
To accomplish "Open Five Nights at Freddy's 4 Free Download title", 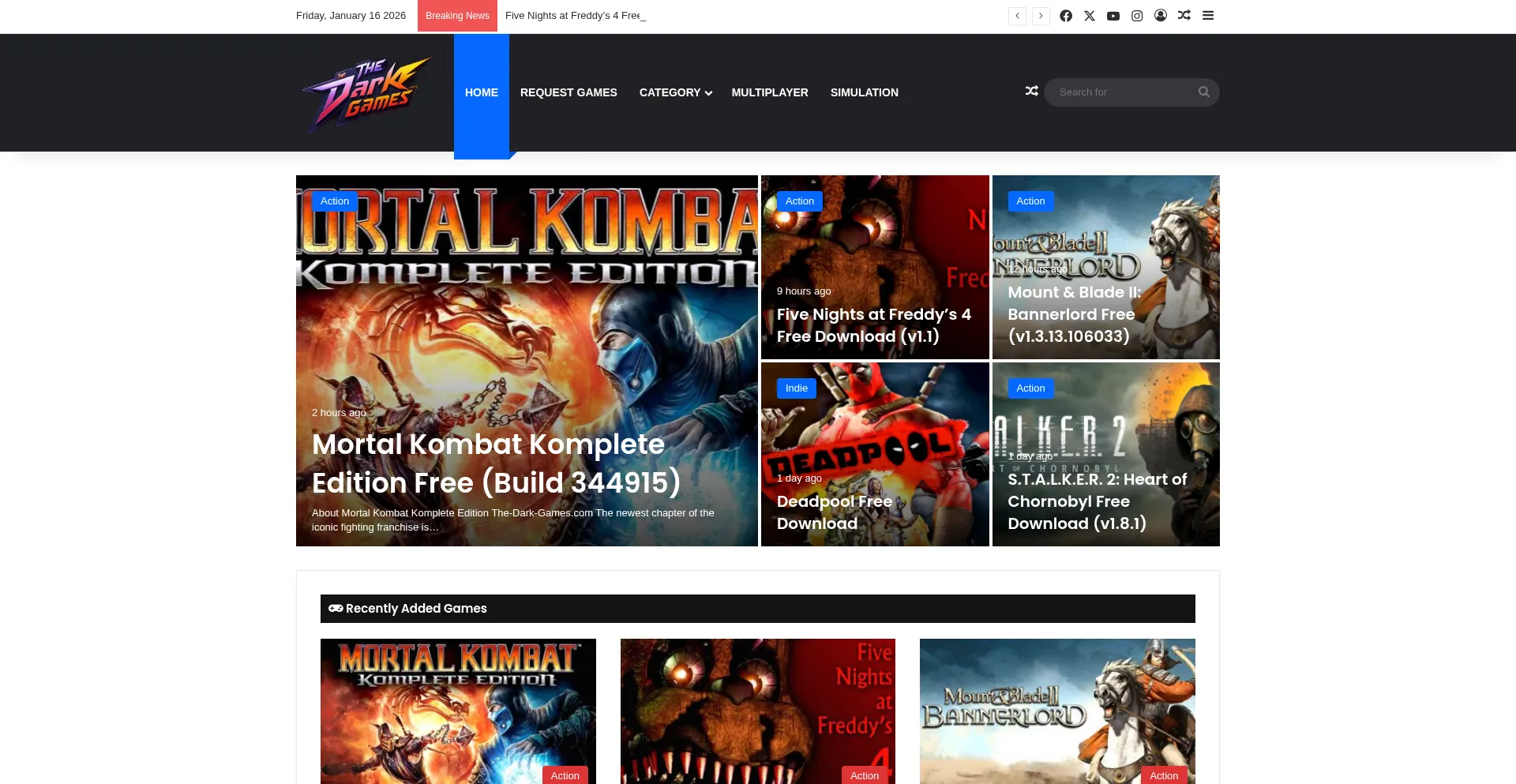I will 874,325.
